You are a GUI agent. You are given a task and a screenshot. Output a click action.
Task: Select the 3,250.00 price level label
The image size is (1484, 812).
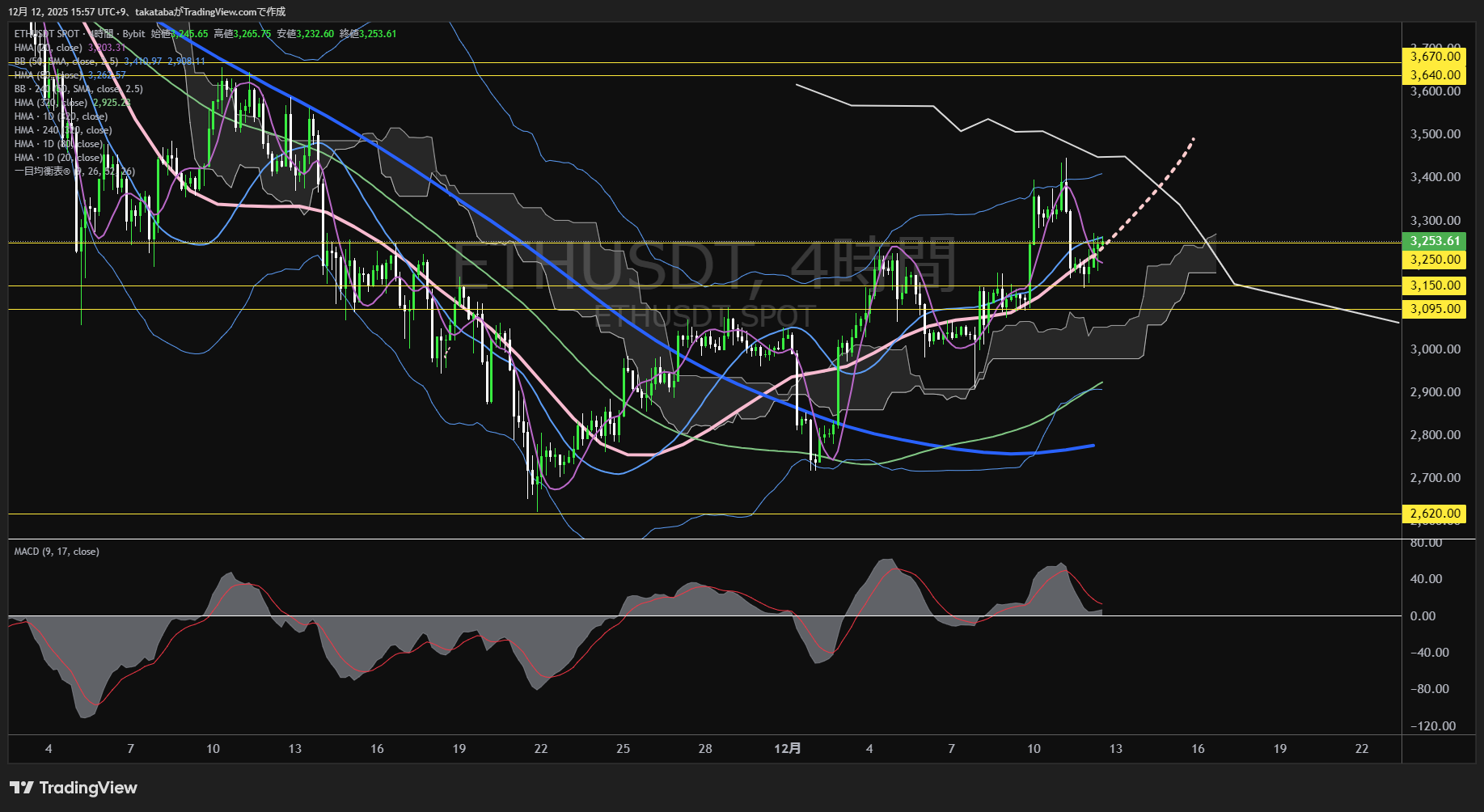click(1435, 260)
